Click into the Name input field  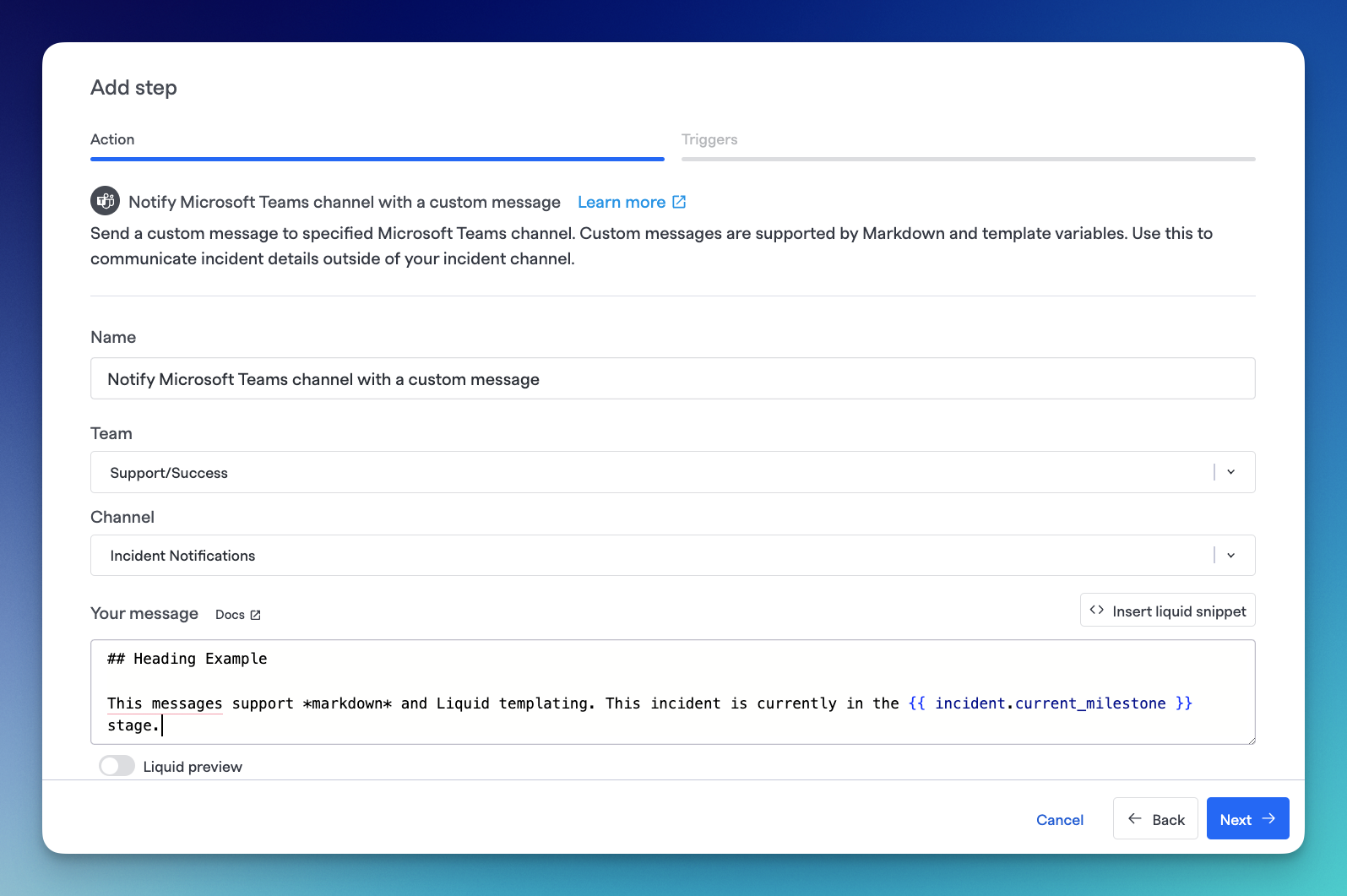pos(673,378)
